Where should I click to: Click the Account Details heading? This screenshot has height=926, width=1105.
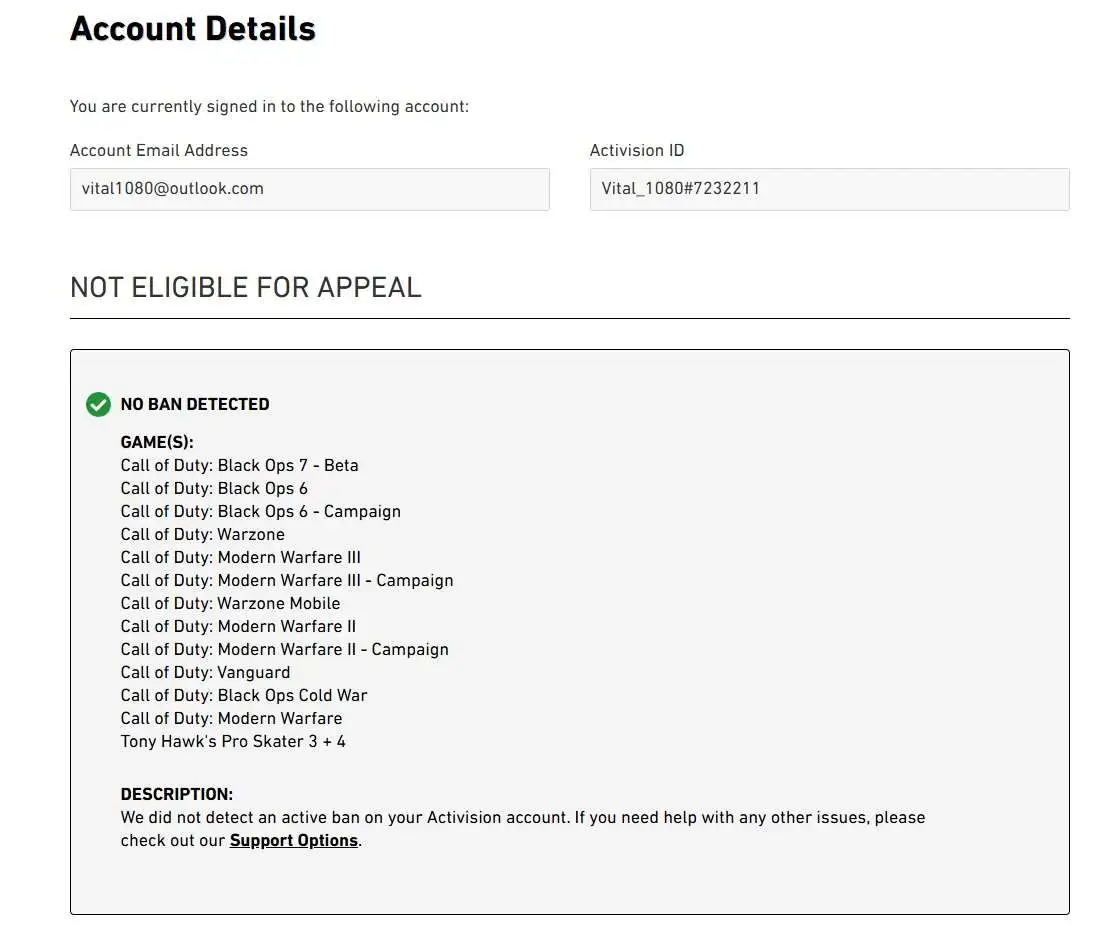(x=192, y=29)
